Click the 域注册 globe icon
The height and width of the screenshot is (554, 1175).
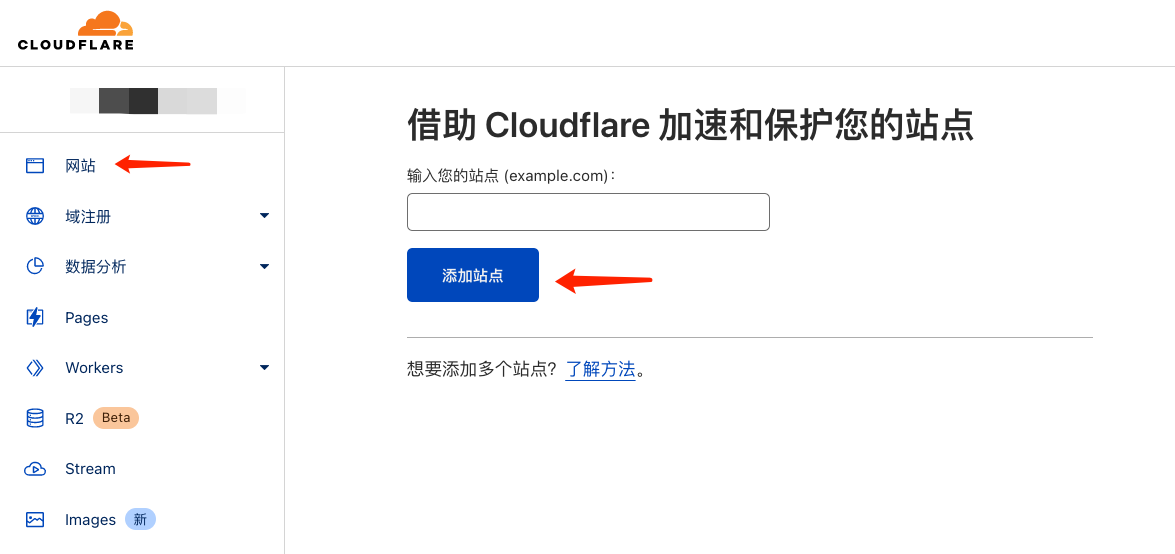35,217
